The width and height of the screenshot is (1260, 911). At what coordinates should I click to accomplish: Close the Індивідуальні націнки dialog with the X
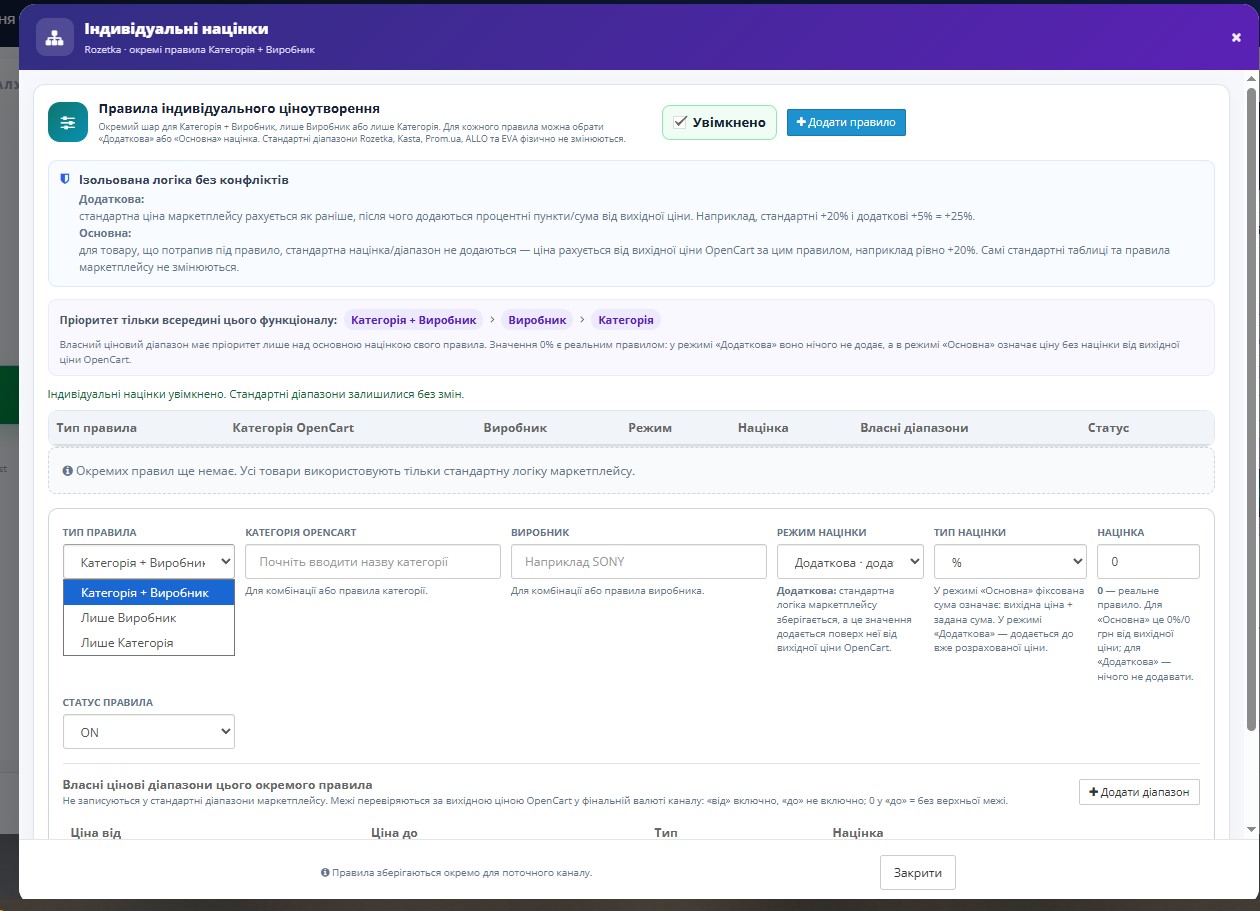tap(1236, 37)
